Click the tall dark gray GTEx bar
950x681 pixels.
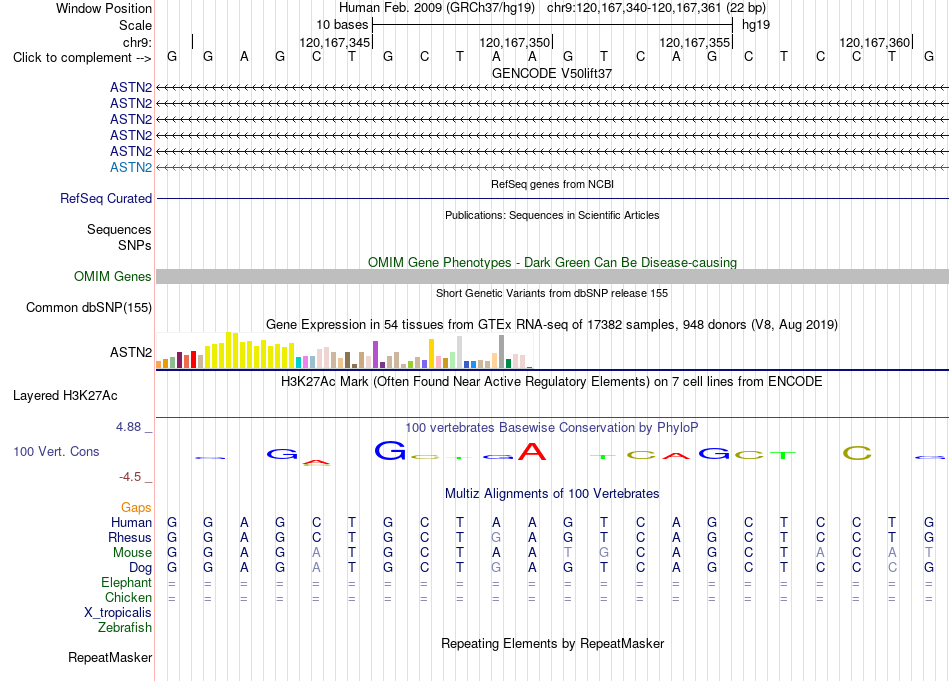click(x=502, y=351)
